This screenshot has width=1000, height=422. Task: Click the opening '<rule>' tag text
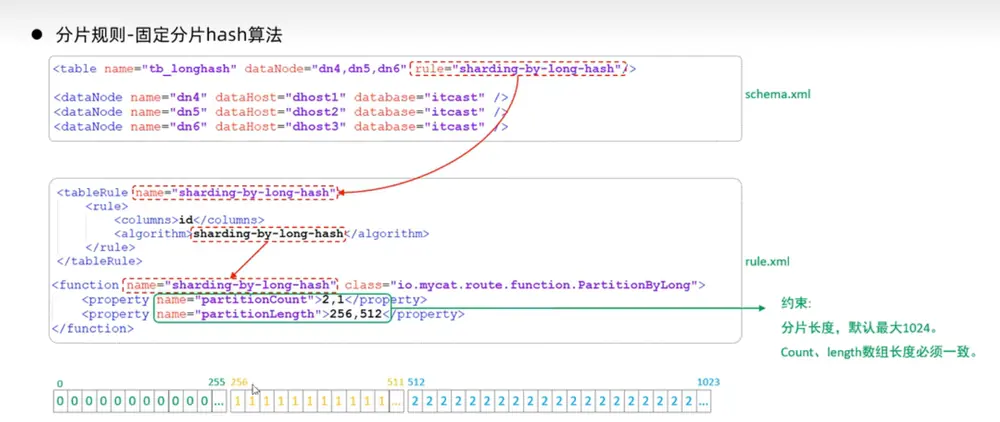107,206
